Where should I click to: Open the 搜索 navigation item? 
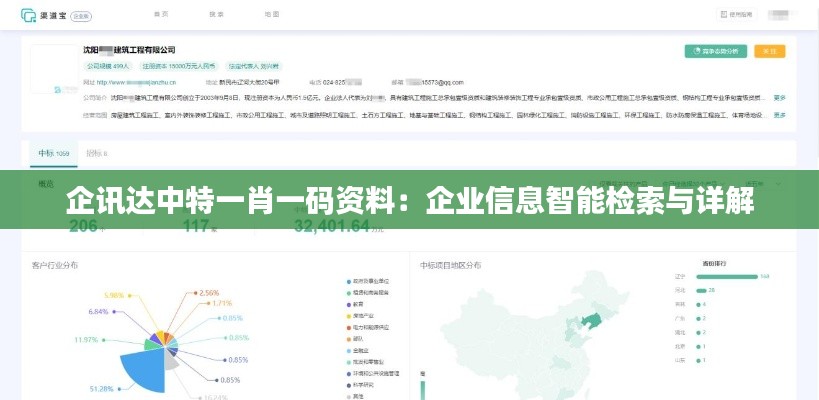click(x=216, y=15)
